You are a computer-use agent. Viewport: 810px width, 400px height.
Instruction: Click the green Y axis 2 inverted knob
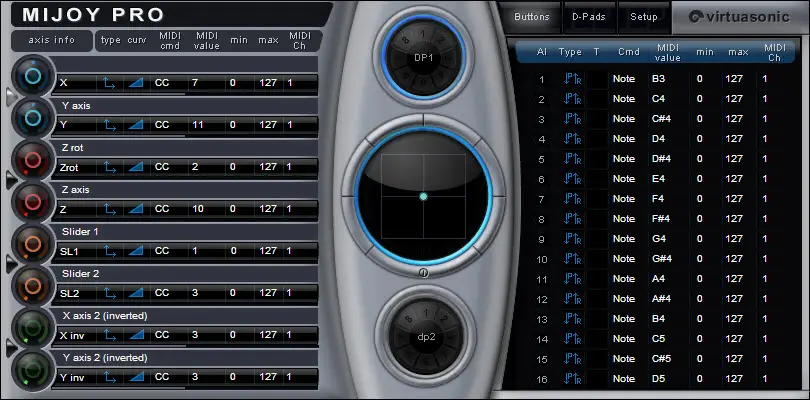33,371
